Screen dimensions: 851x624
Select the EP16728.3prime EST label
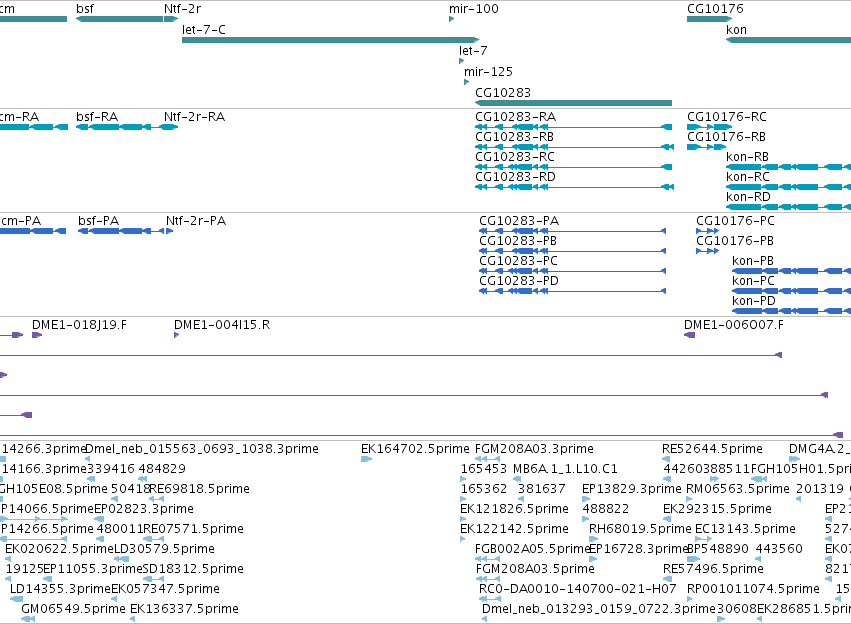(639, 549)
